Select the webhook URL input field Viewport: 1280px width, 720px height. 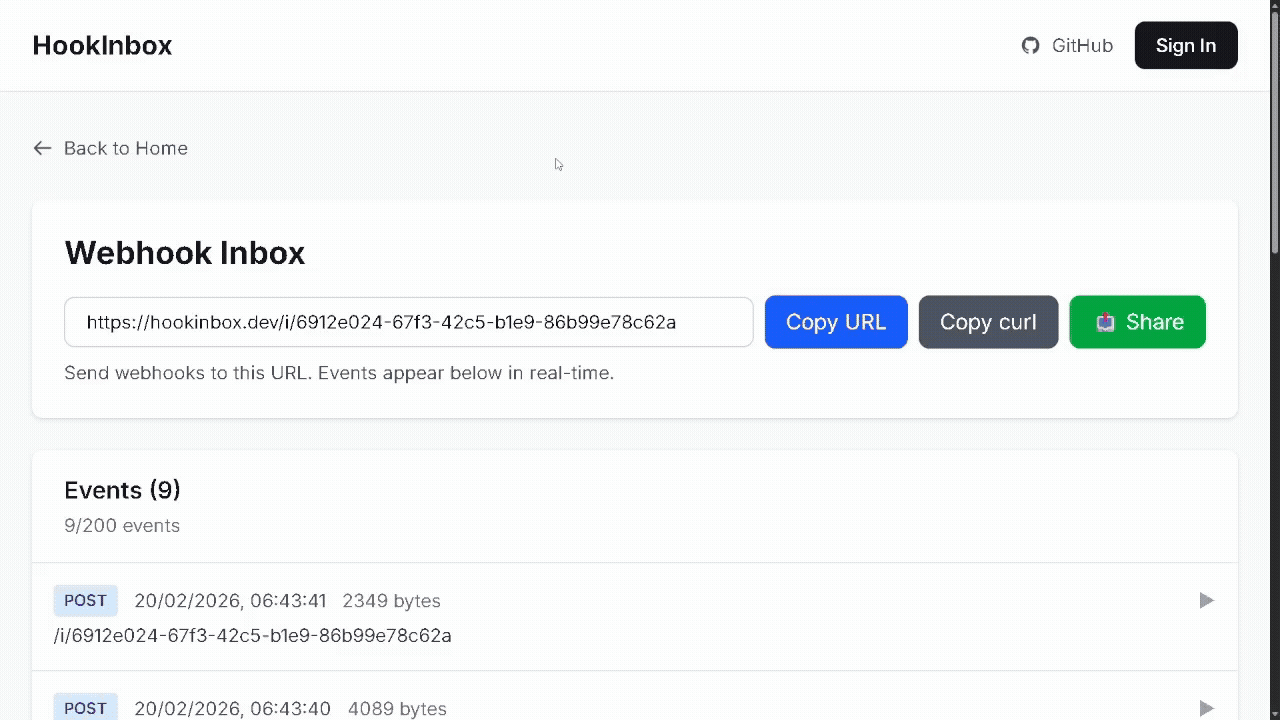click(x=408, y=322)
